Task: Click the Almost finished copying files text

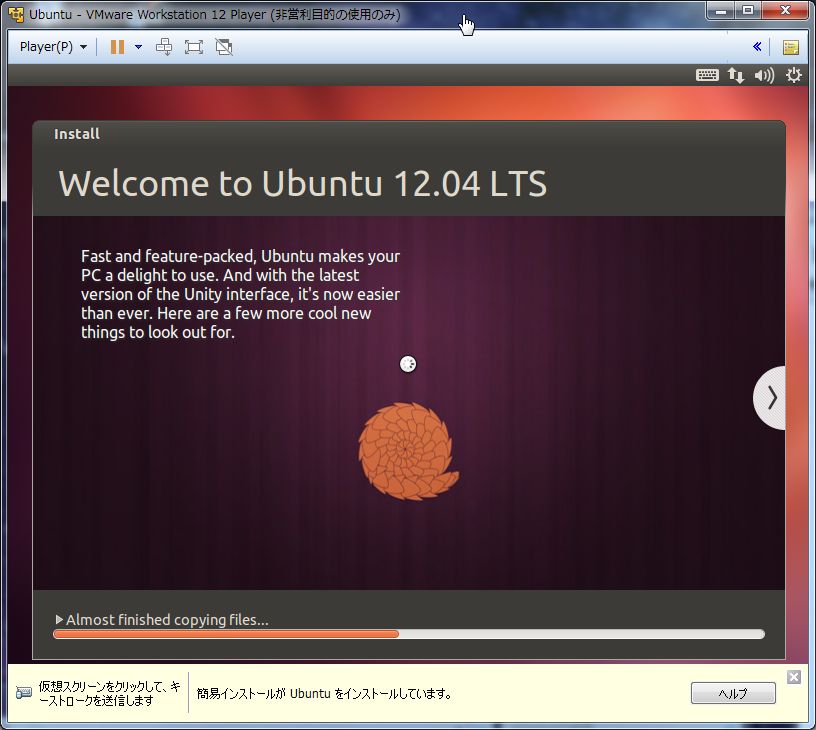Action: [x=167, y=620]
